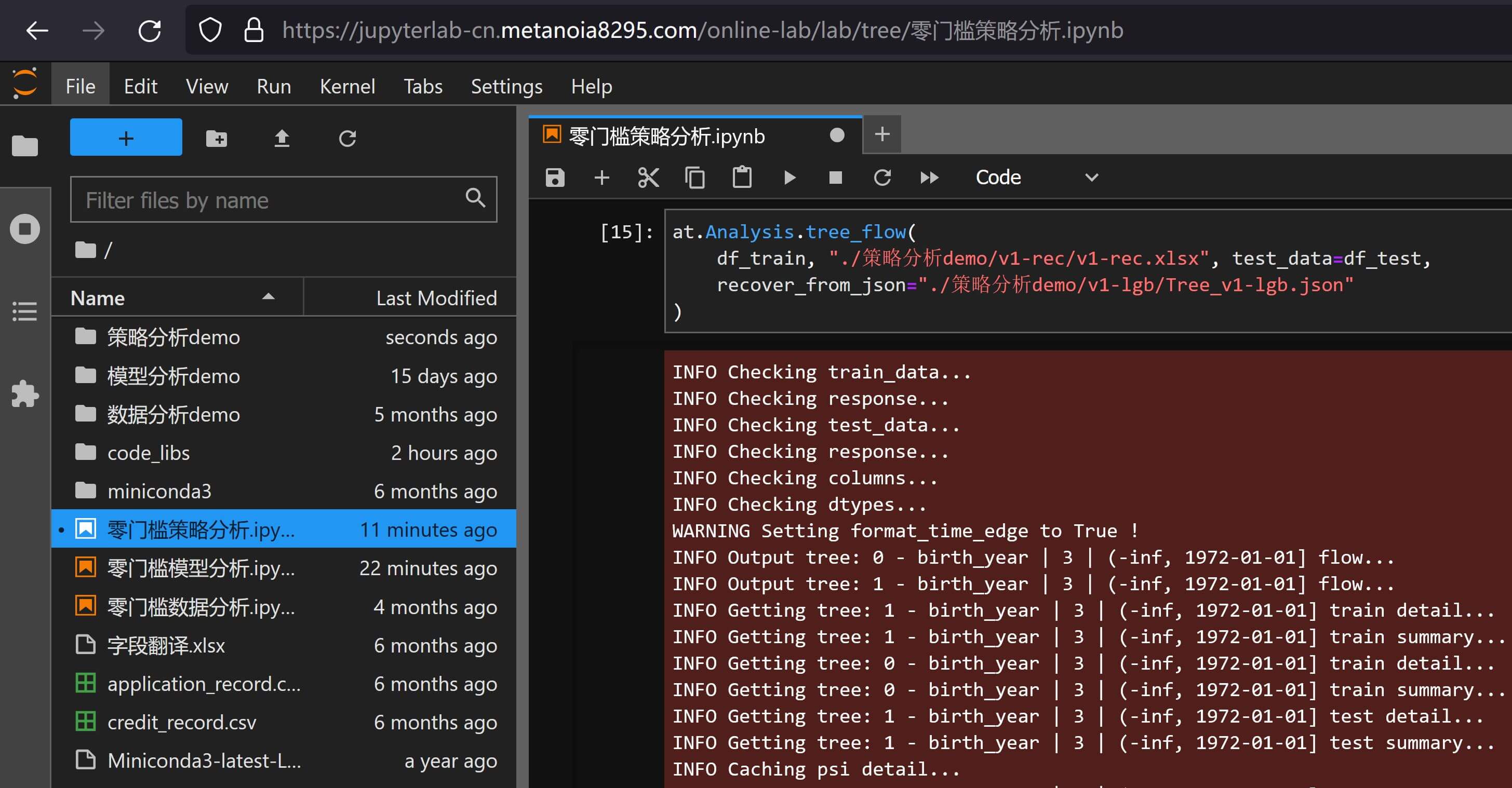Screen dimensions: 1512x788
Task: Show the Table of Contents panel
Action: click(x=24, y=311)
